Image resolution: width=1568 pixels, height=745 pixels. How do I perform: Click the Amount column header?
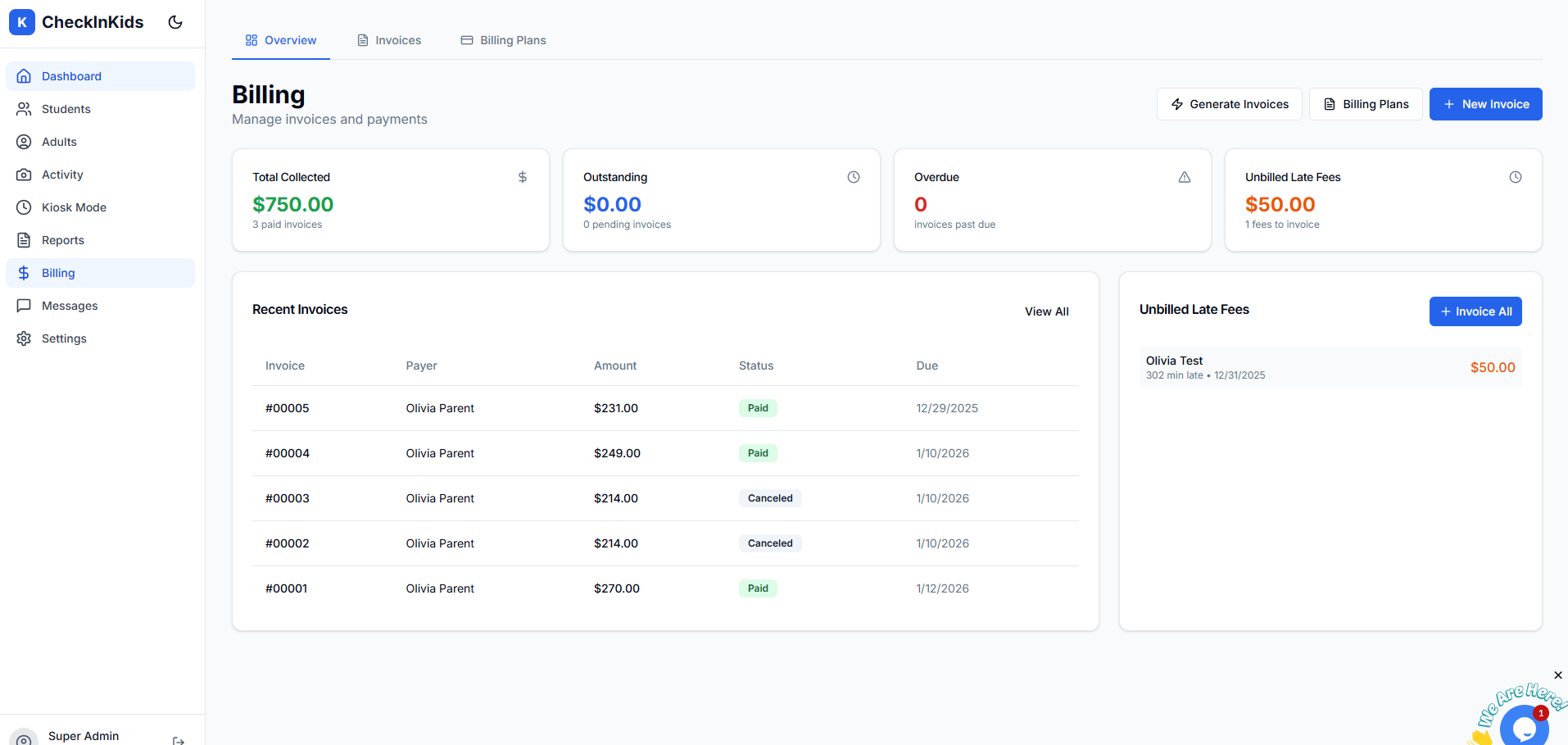[615, 366]
